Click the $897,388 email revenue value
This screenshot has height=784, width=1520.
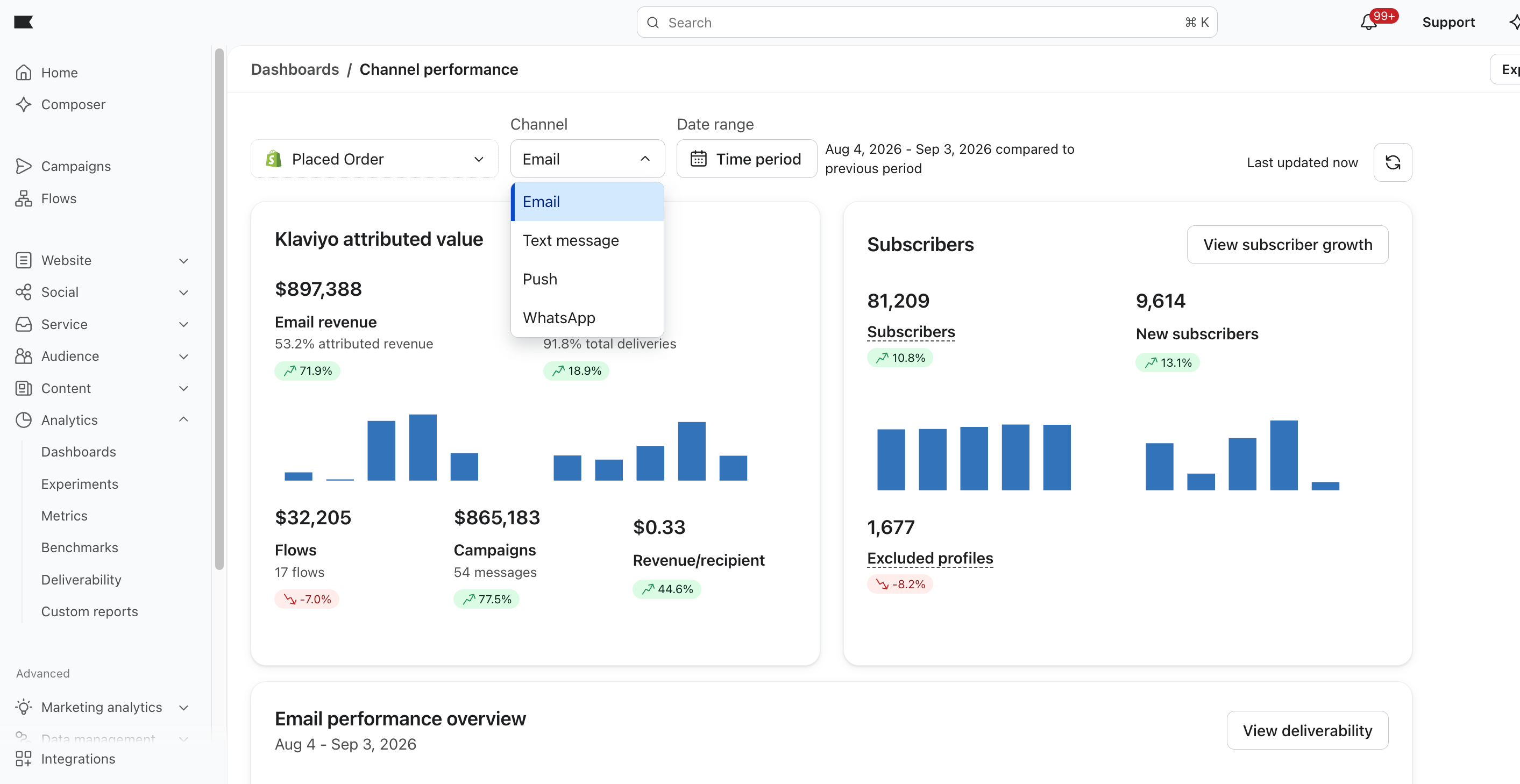point(318,289)
